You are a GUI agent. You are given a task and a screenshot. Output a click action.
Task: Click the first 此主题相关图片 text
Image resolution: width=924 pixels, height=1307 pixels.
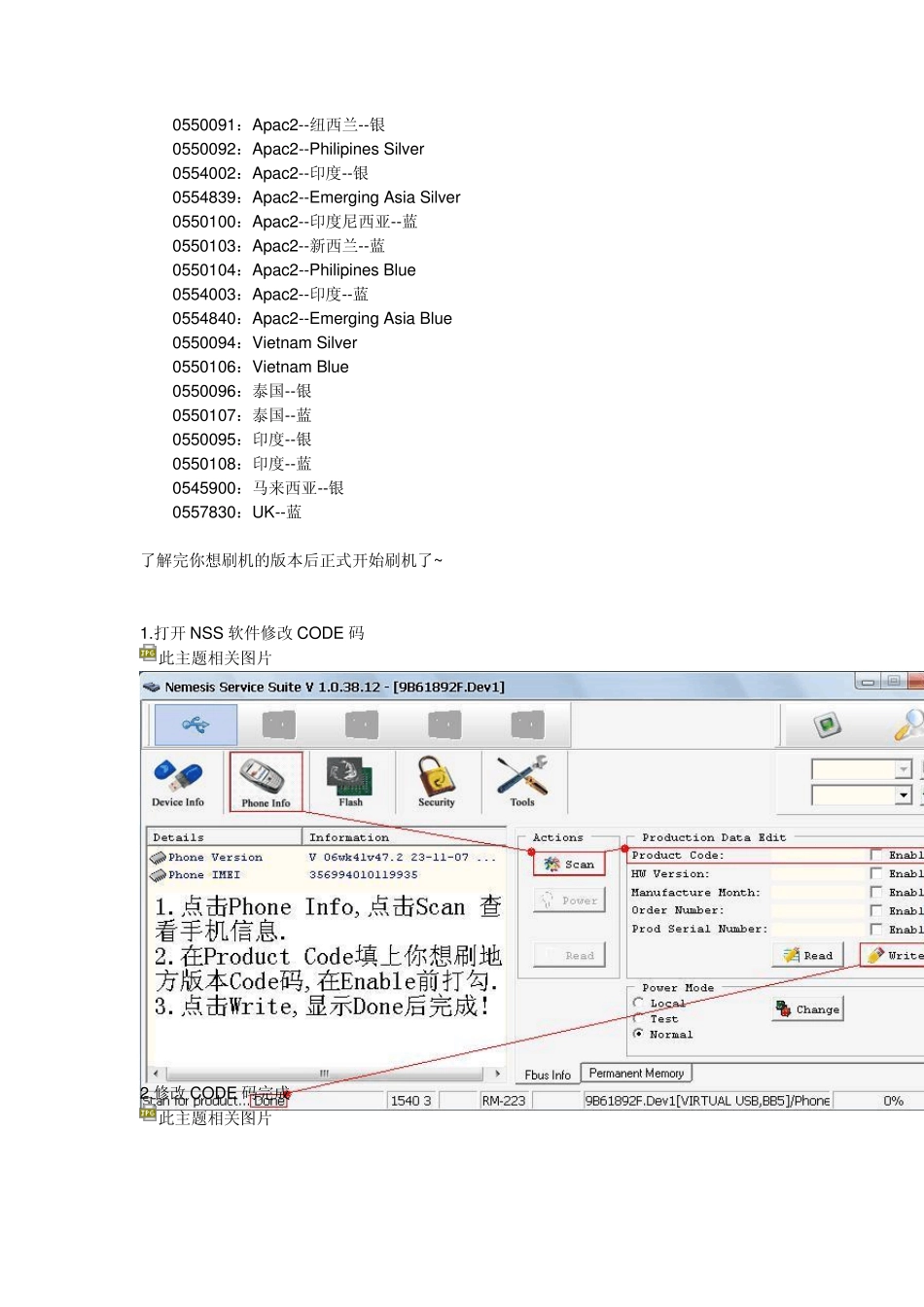pos(215,658)
